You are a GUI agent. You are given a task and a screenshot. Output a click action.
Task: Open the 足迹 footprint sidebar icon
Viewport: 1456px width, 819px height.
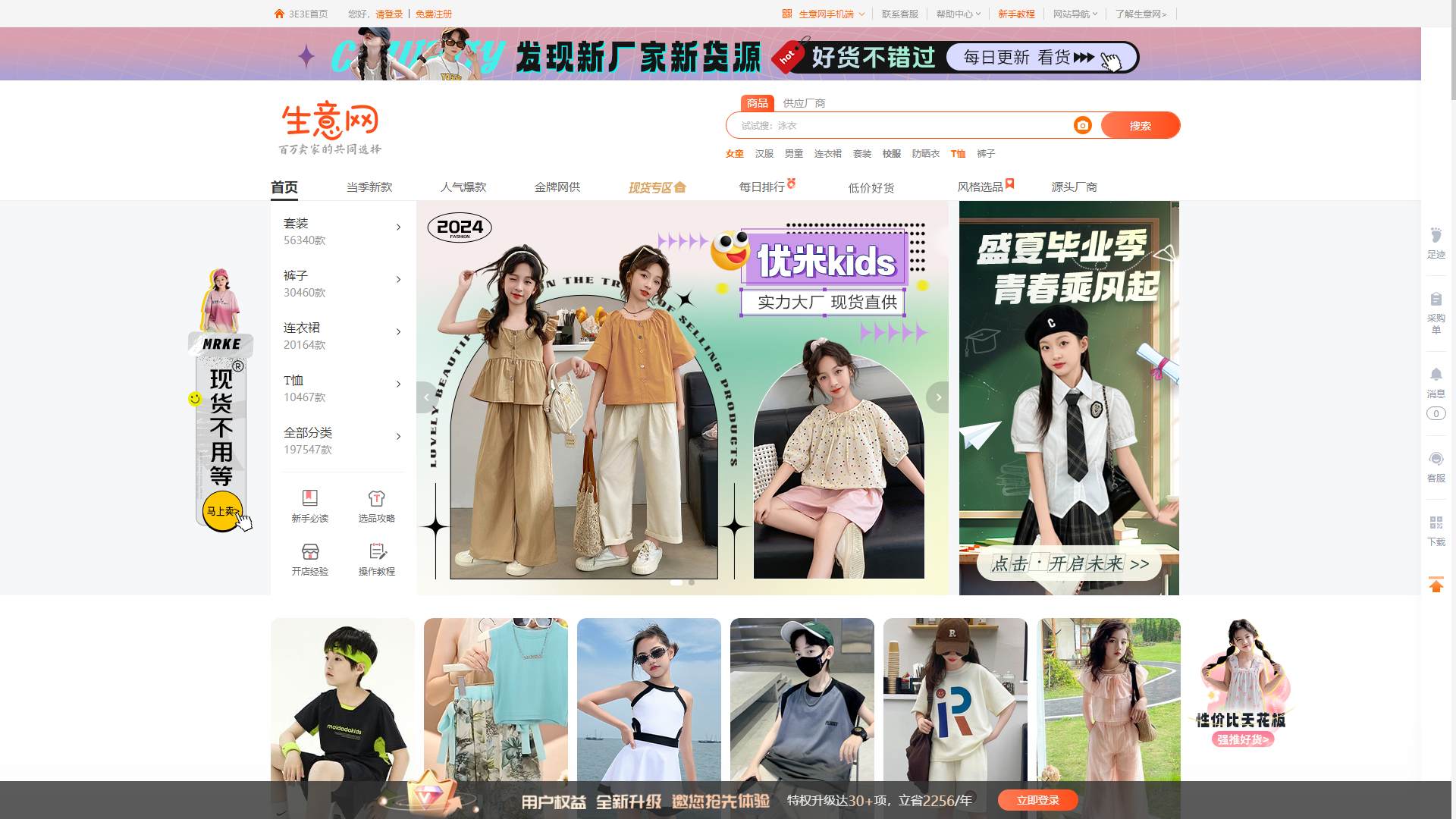tap(1436, 236)
